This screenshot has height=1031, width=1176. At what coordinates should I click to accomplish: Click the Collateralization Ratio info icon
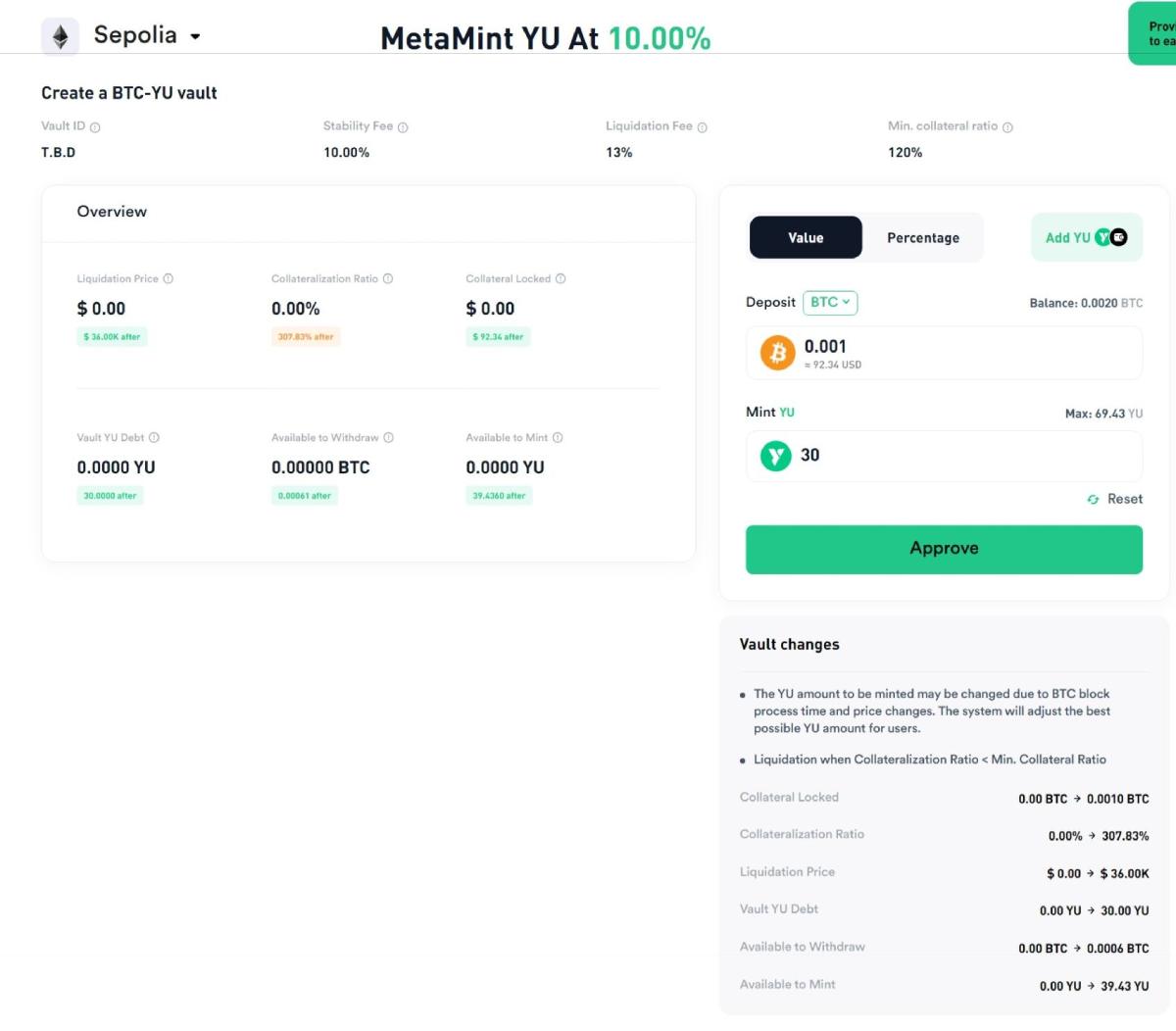(388, 279)
